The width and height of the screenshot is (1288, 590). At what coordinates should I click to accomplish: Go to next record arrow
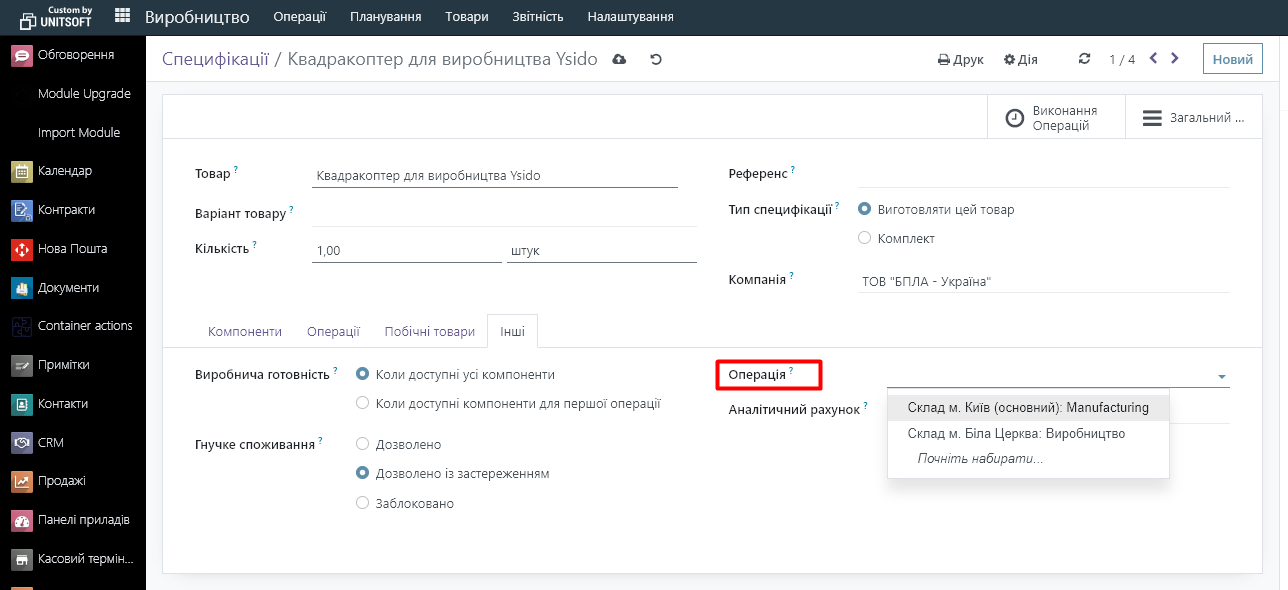[1175, 59]
